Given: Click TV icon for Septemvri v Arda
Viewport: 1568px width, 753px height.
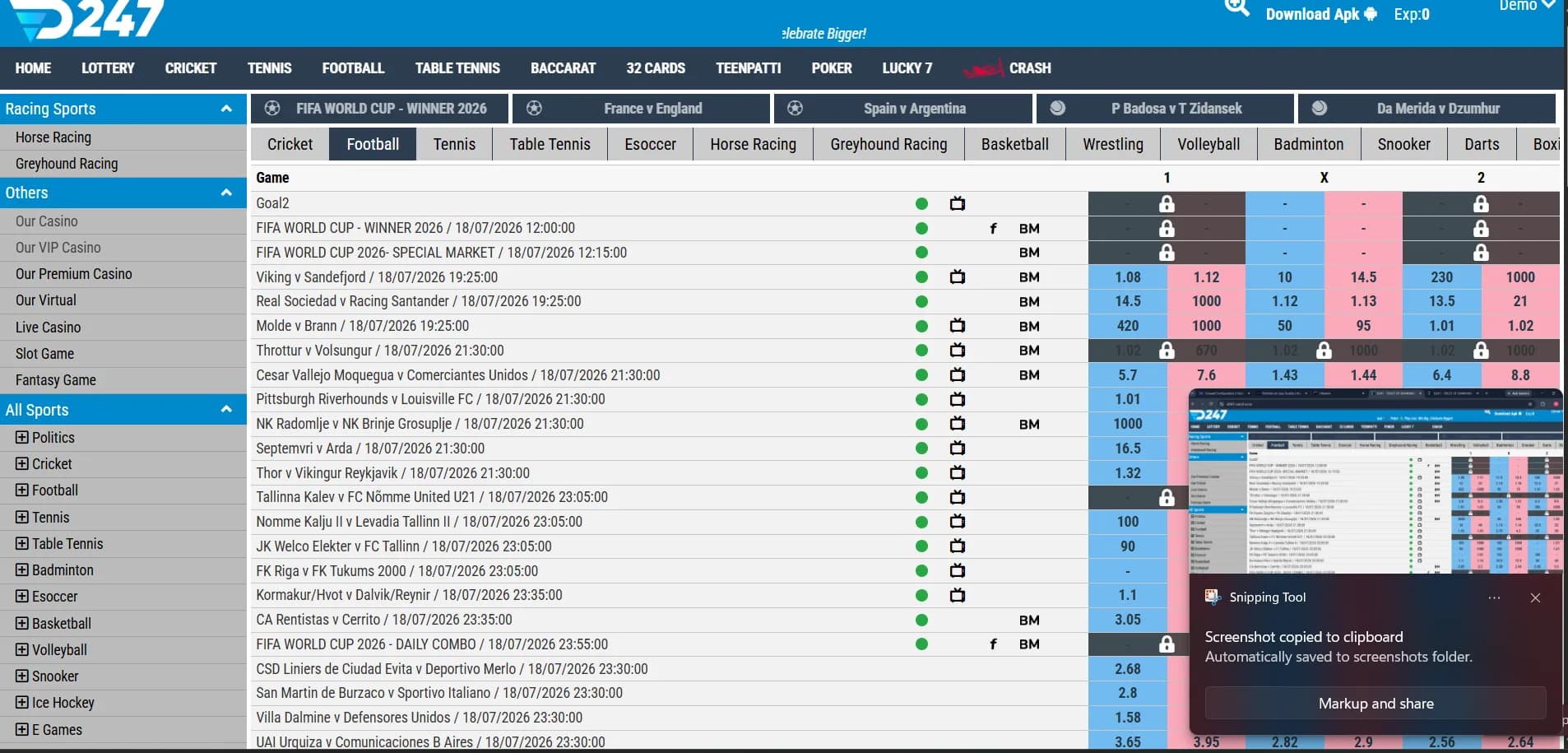Looking at the screenshot, I should tap(958, 449).
